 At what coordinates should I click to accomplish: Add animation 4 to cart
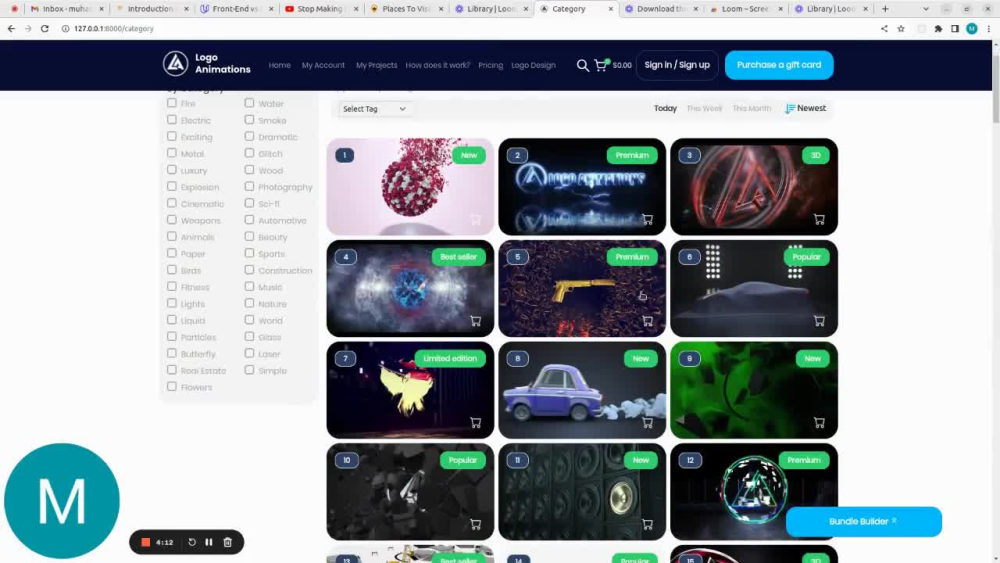click(476, 321)
